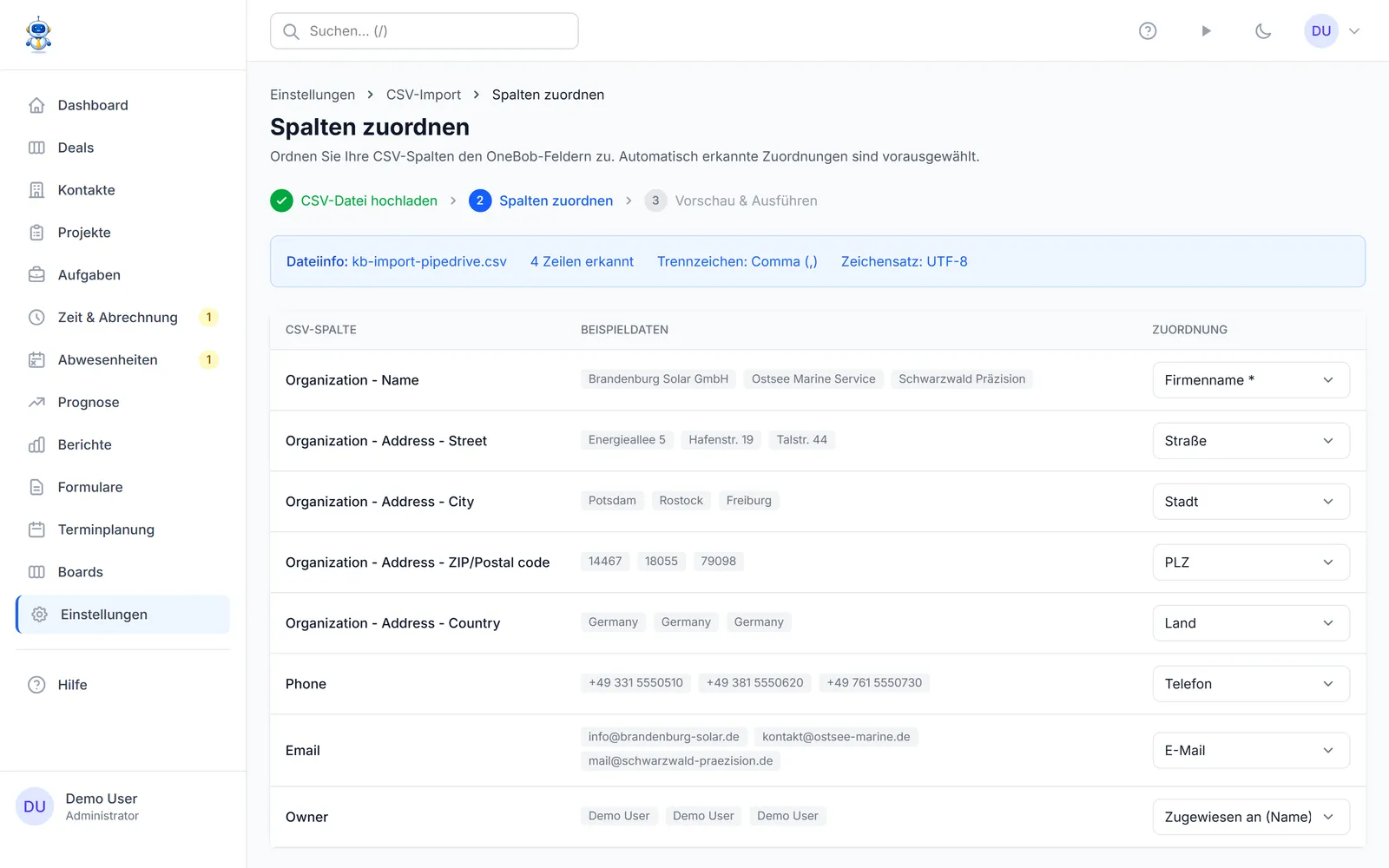This screenshot has width=1389, height=868.
Task: Click the play icon in top bar
Action: coord(1206,31)
